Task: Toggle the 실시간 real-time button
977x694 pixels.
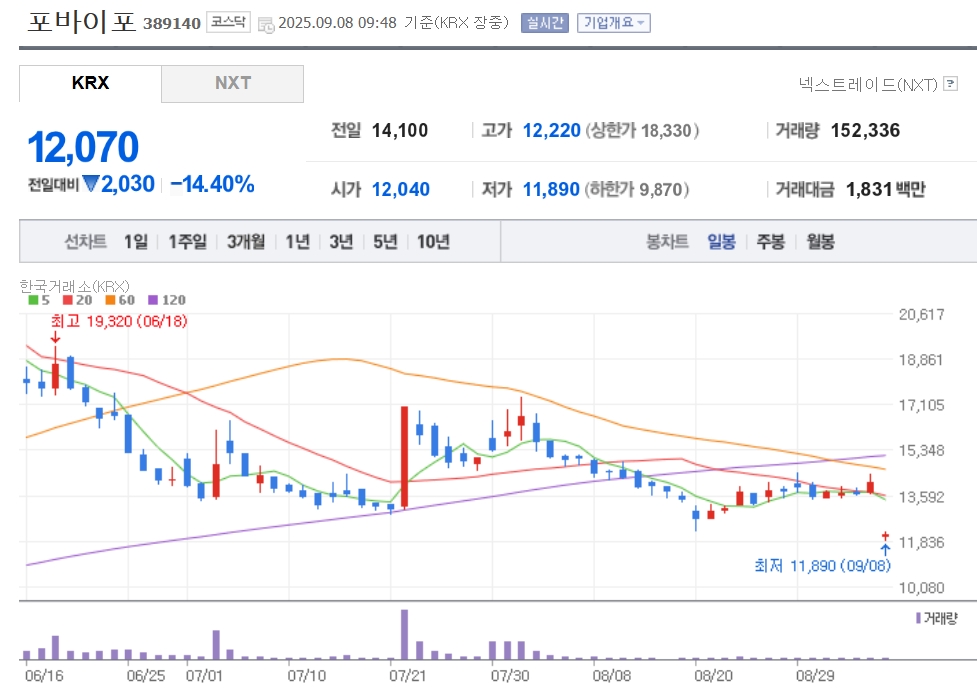Action: click(x=545, y=23)
